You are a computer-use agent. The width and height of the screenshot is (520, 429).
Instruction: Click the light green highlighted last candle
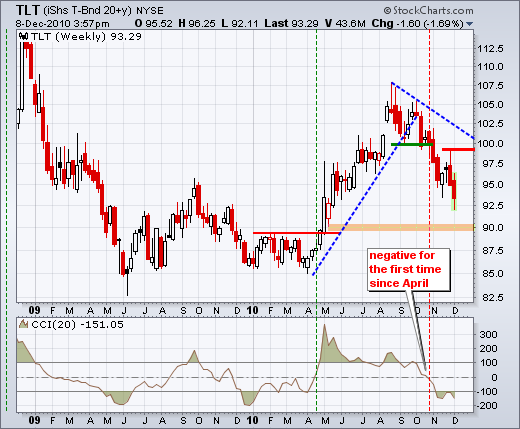(454, 191)
